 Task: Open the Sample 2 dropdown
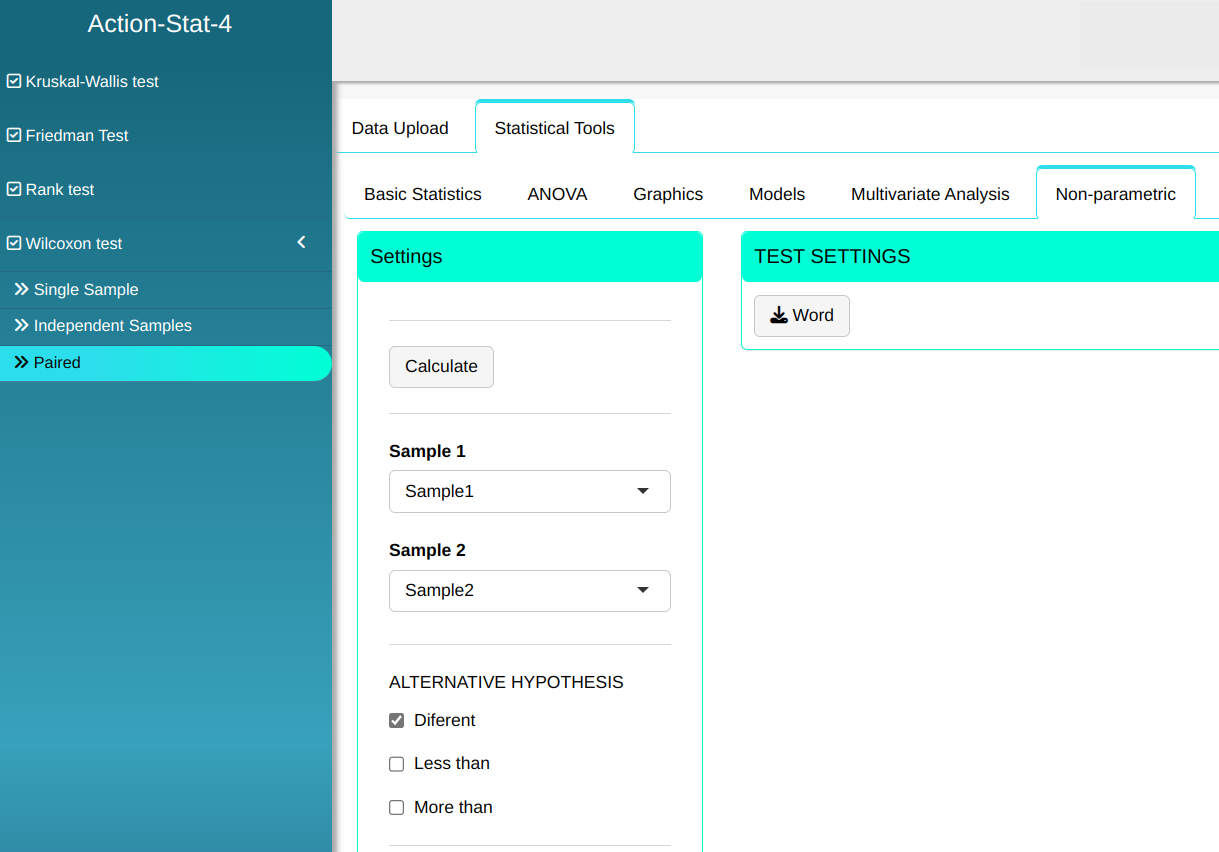[x=529, y=591]
